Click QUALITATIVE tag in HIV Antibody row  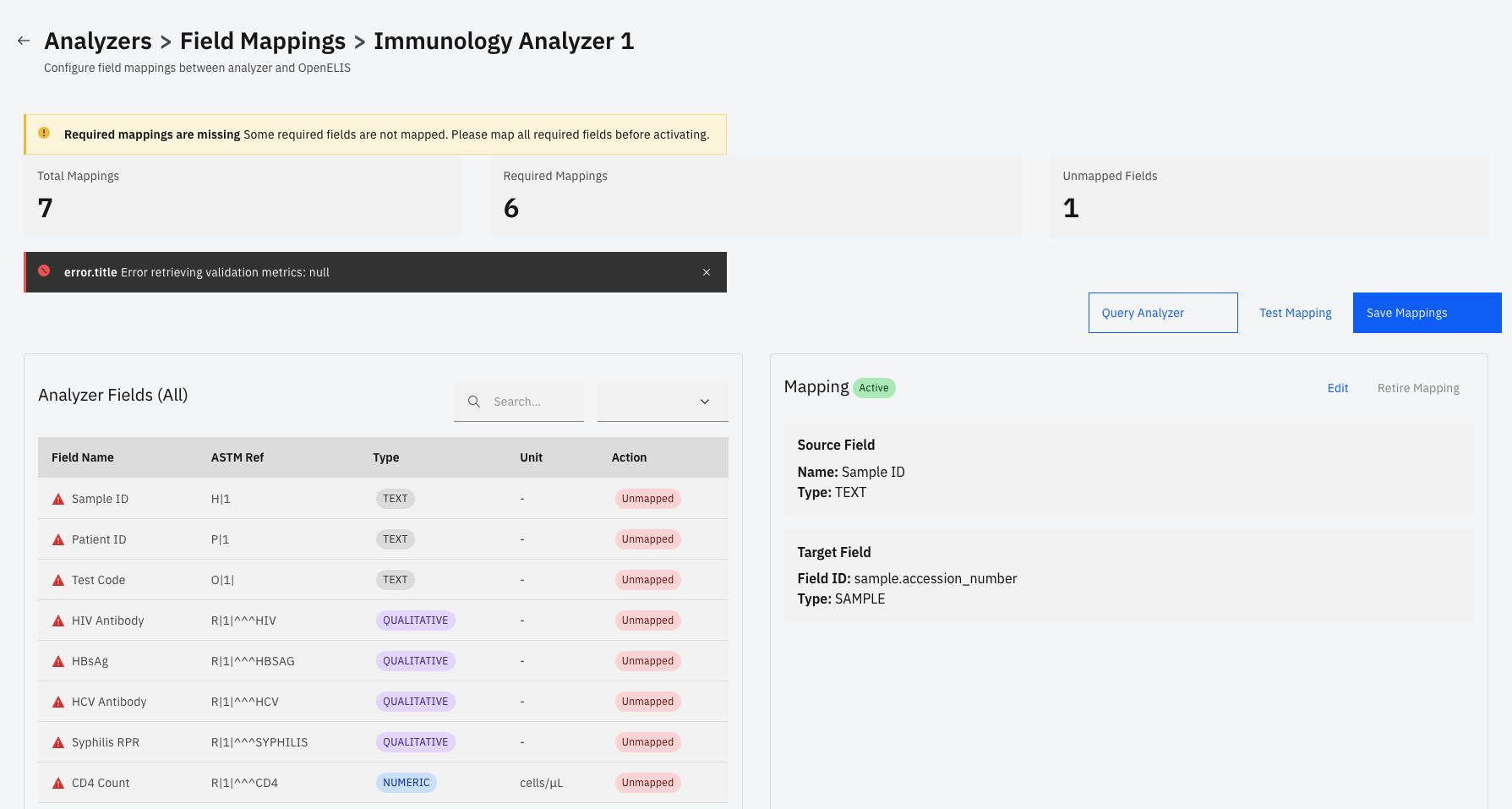[415, 620]
